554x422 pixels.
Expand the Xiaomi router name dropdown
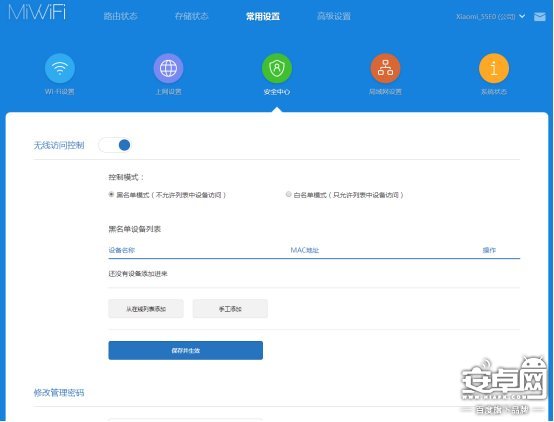[490, 16]
